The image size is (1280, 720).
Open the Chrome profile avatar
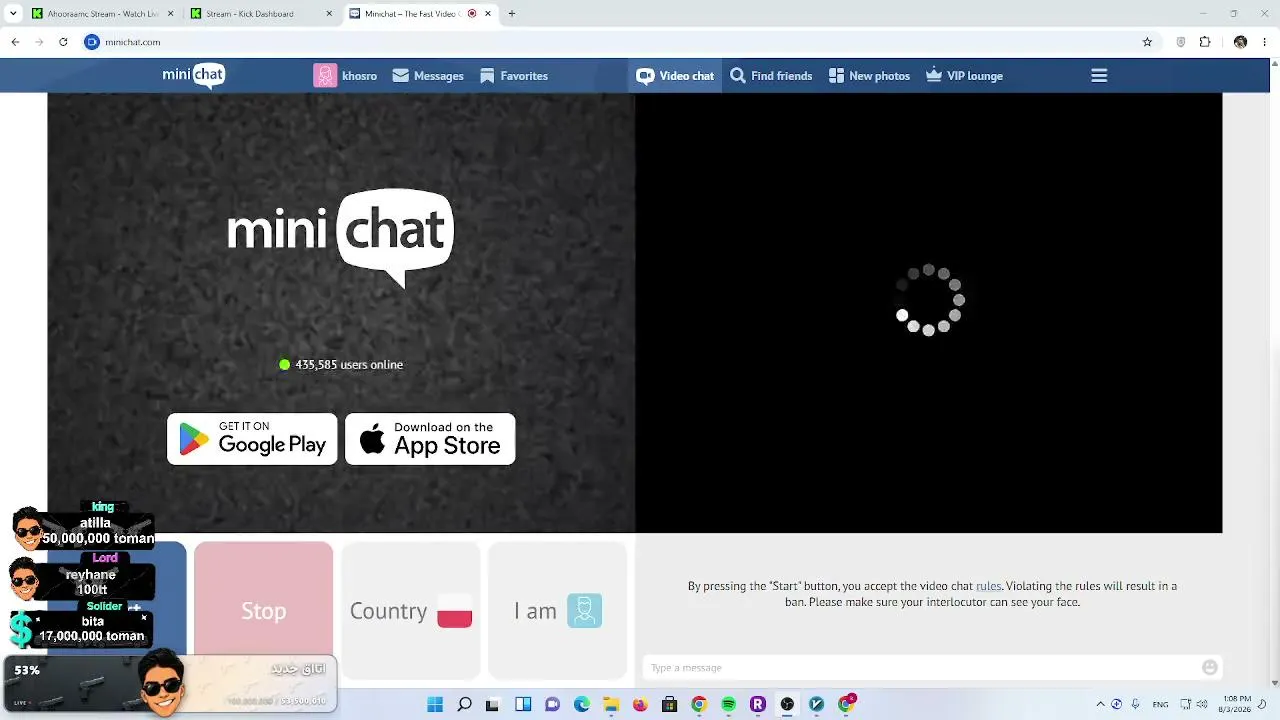coord(1240,42)
